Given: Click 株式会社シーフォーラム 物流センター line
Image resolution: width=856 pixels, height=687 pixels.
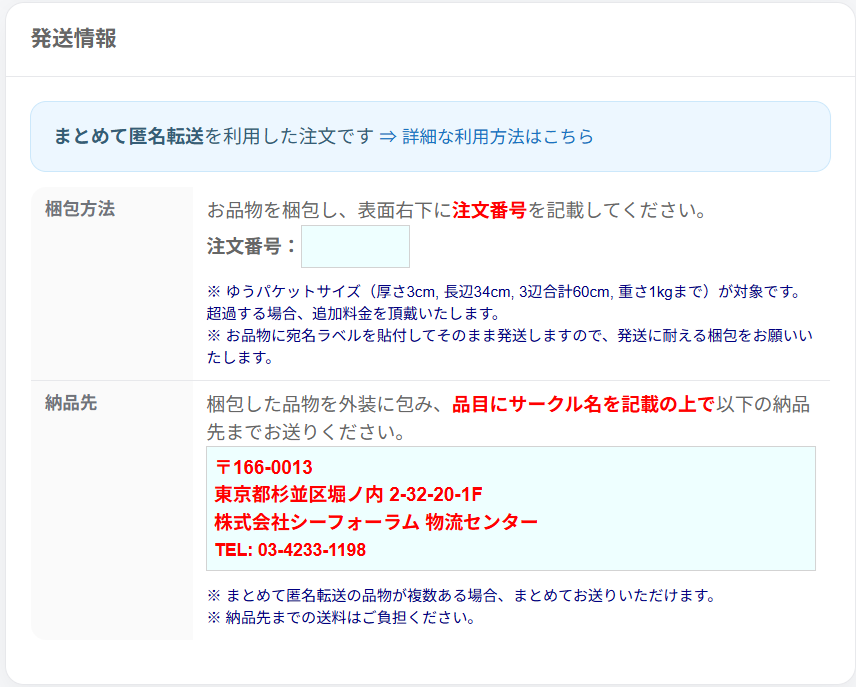Looking at the screenshot, I should 376,522.
